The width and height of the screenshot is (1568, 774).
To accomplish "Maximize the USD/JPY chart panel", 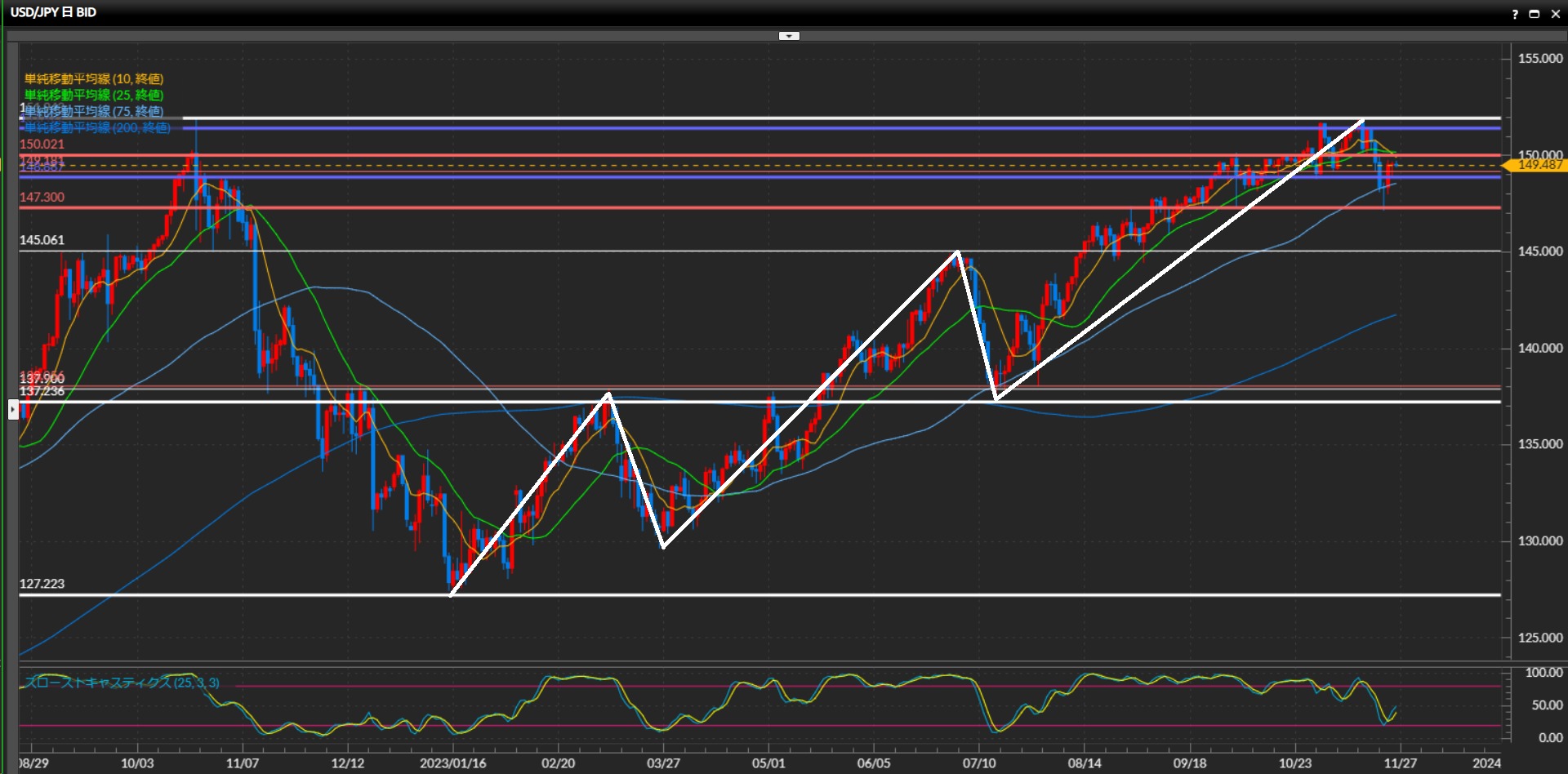I will (1535, 14).
